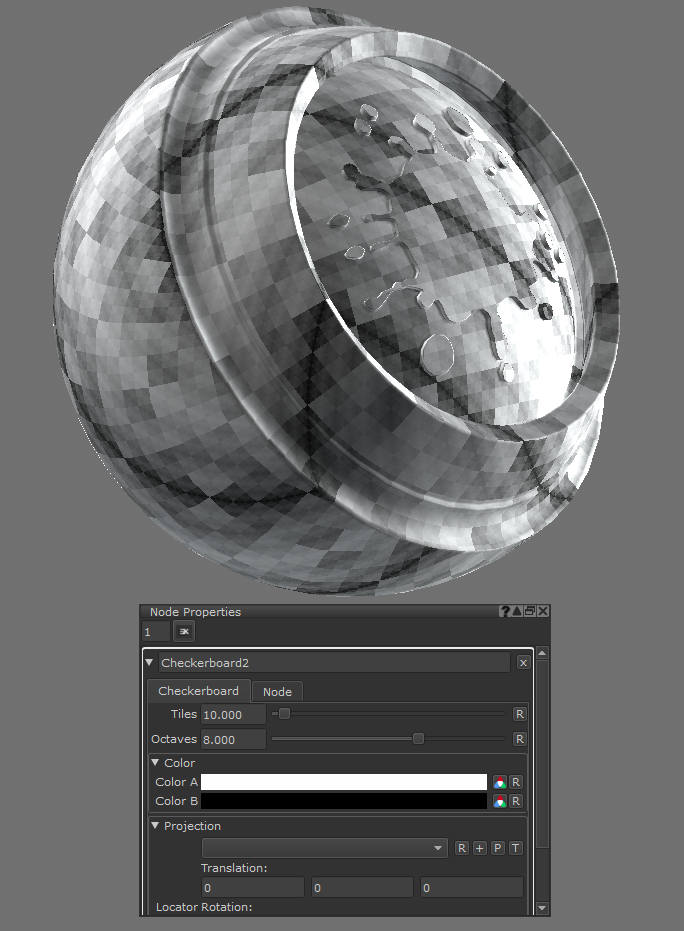This screenshot has height=931, width=684.
Task: Click the clear-all button beside panel count field
Action: 184,631
